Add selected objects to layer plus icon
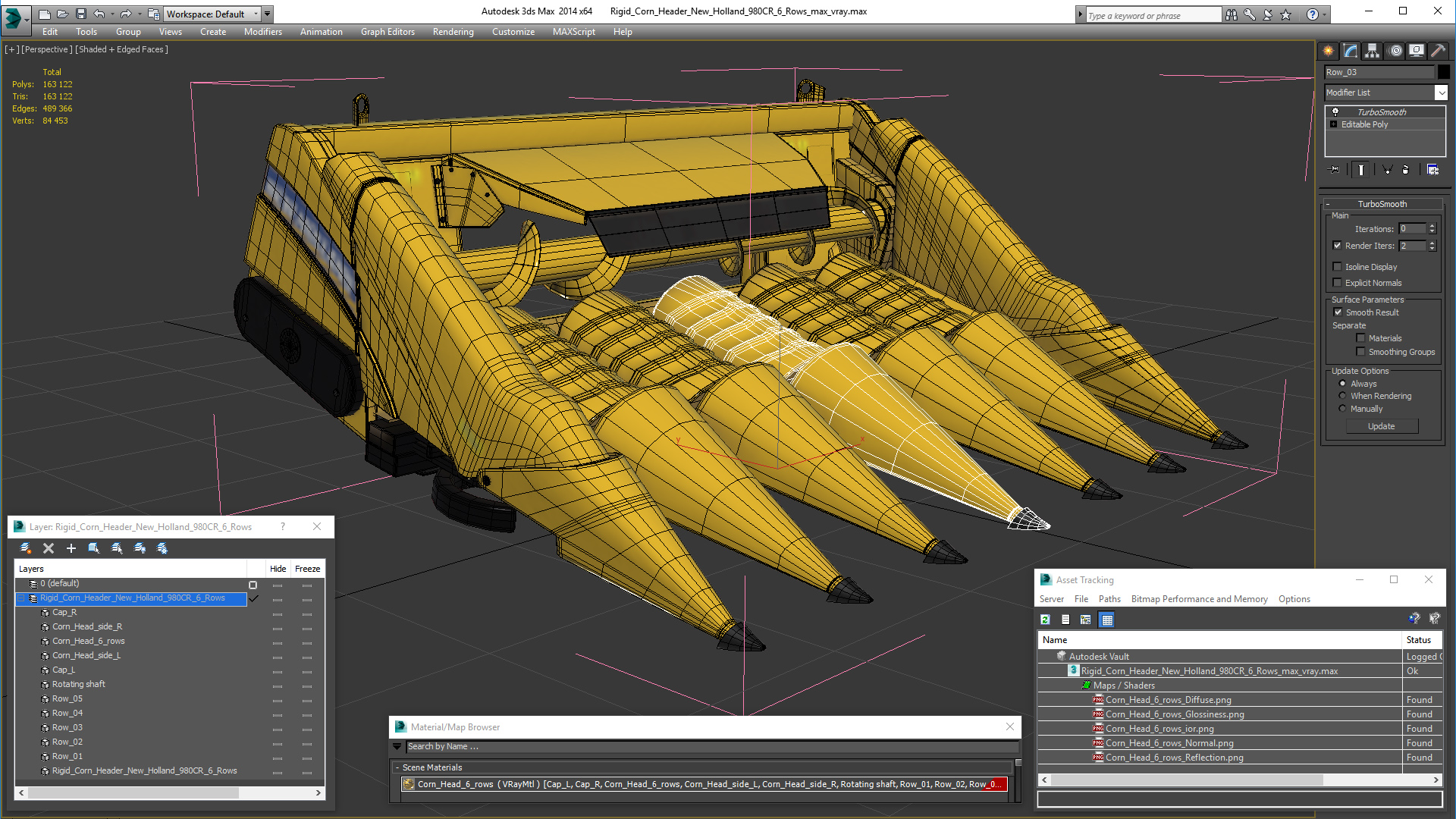 (71, 548)
